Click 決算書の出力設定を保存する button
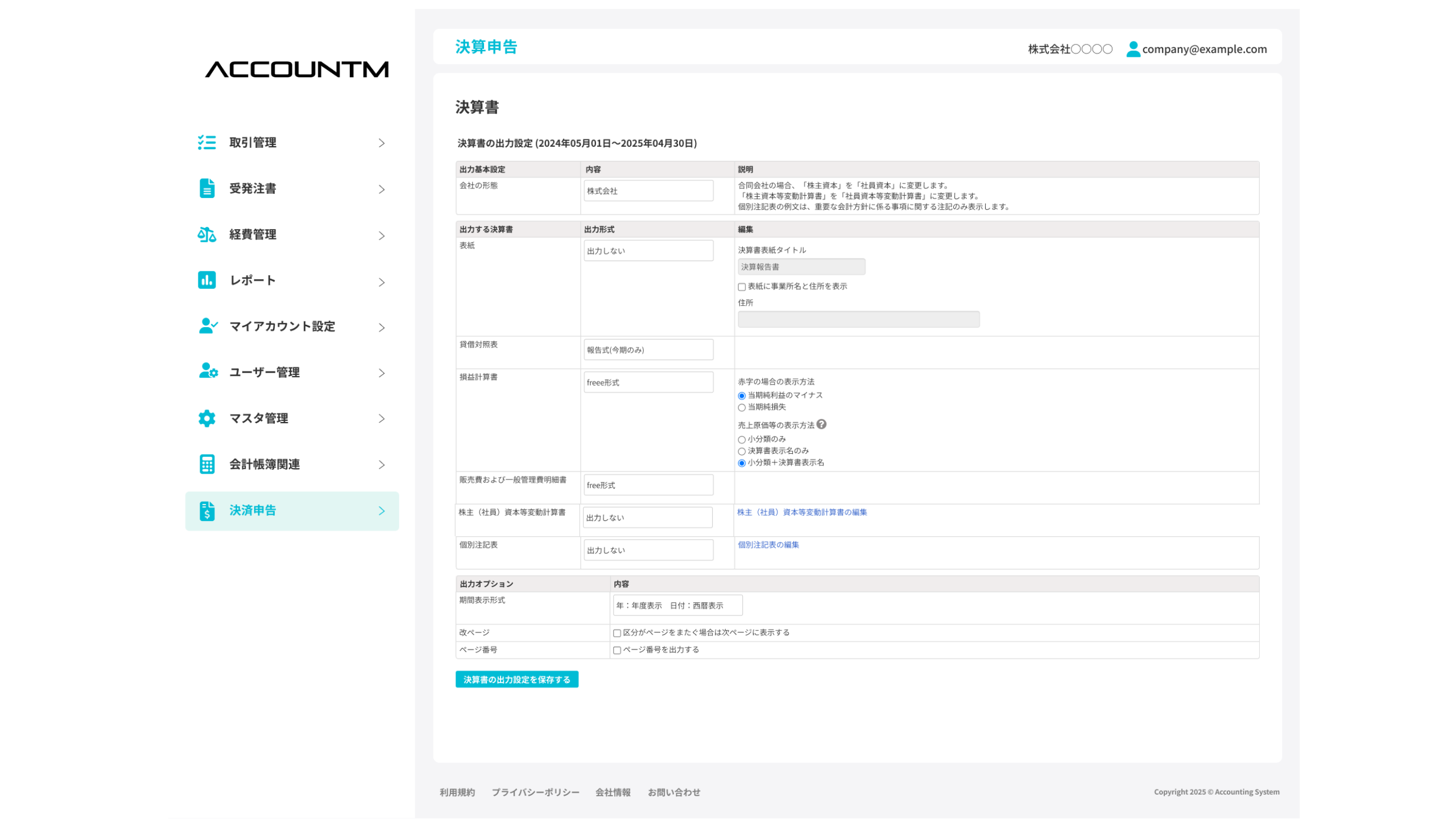Image resolution: width=1456 pixels, height=819 pixels. (x=516, y=680)
